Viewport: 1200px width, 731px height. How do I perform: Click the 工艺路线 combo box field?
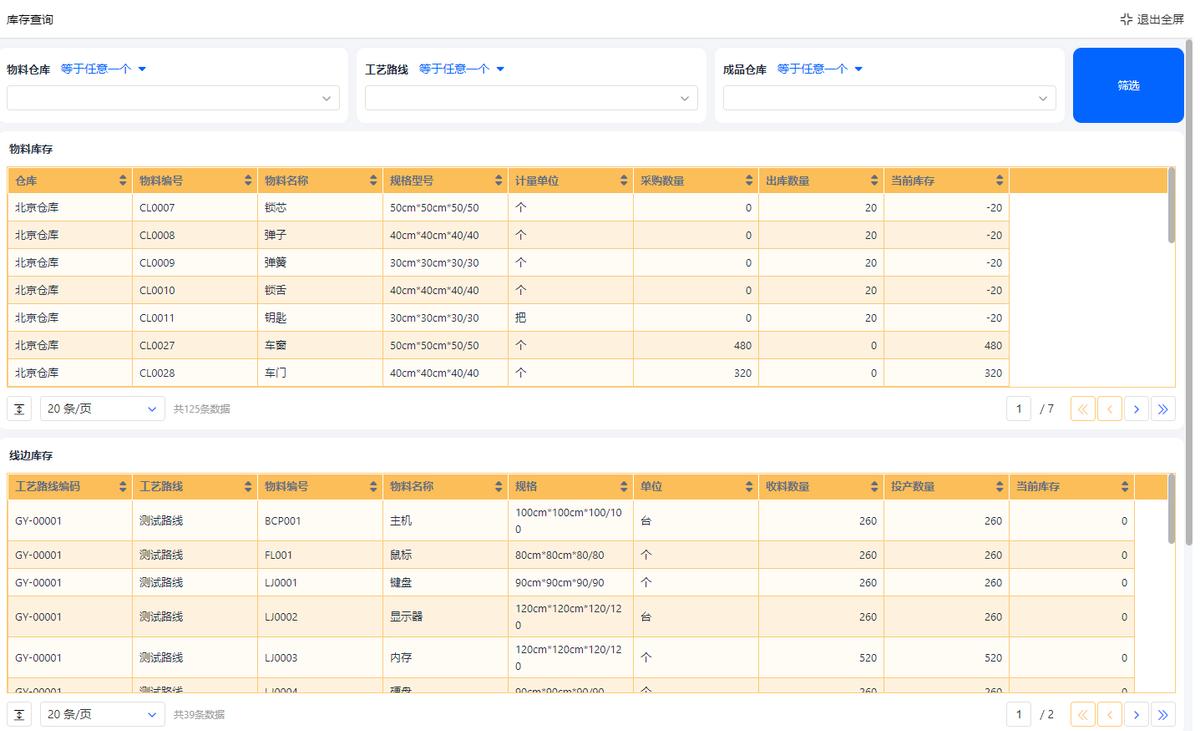coord(531,98)
